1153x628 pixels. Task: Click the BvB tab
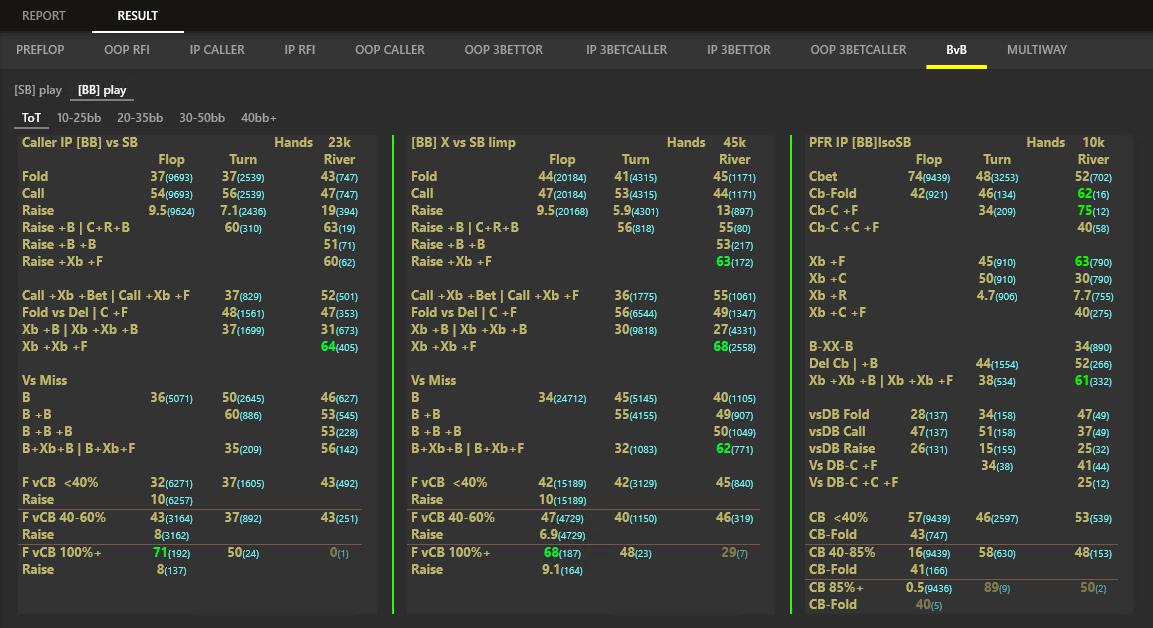[x=956, y=50]
